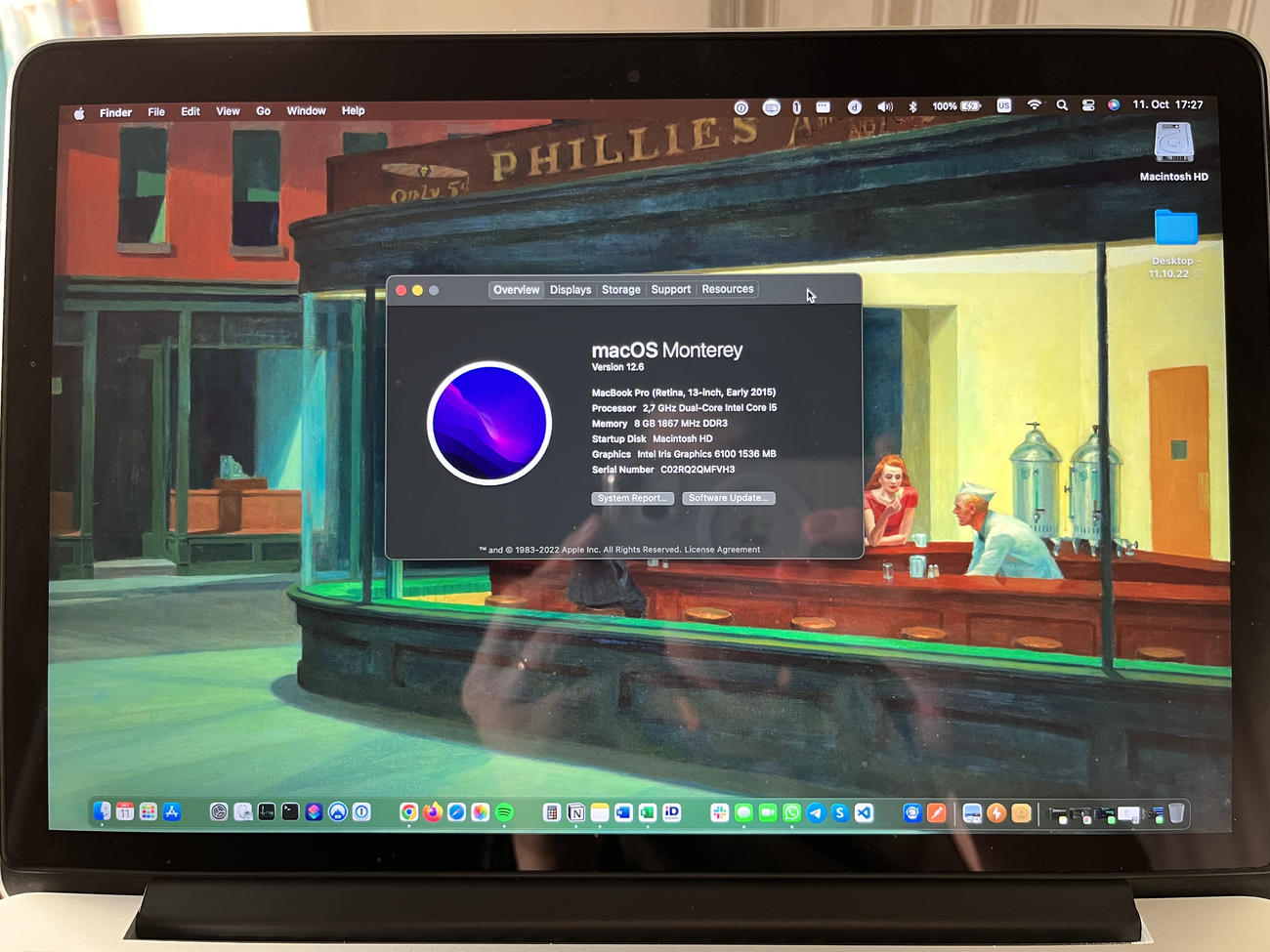The width and height of the screenshot is (1270, 952).
Task: Open the Help menu
Action: [x=353, y=111]
